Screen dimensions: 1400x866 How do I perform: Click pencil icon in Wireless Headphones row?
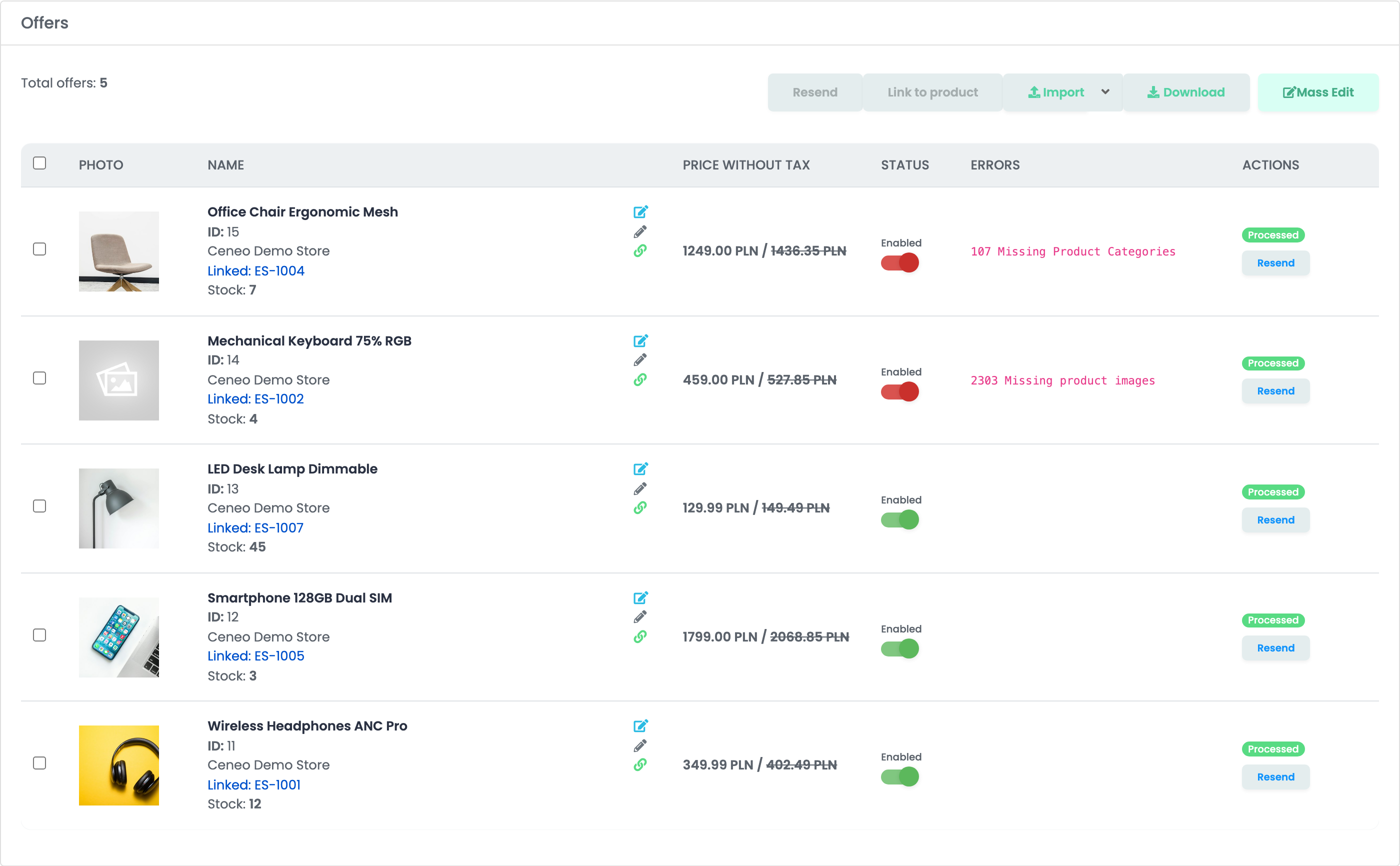tap(640, 745)
